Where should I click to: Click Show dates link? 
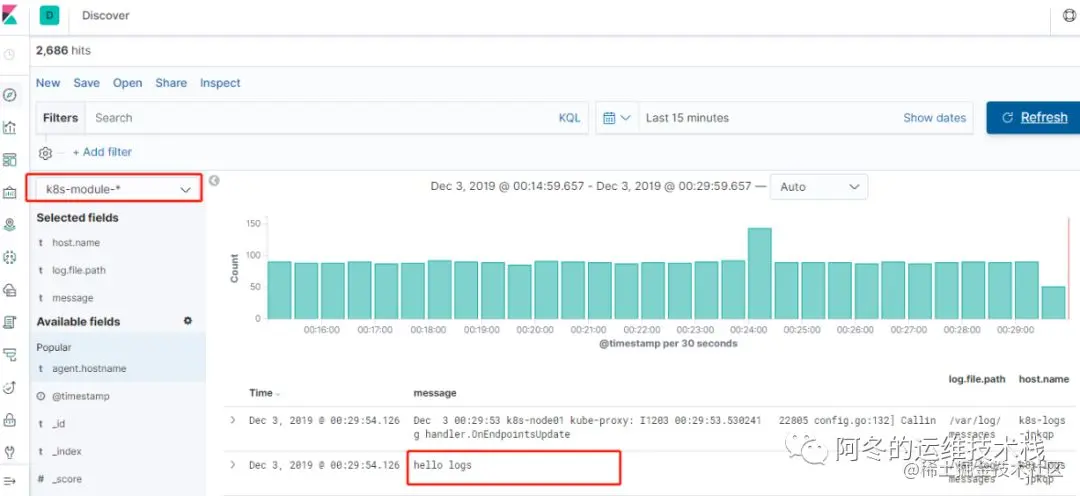[935, 118]
